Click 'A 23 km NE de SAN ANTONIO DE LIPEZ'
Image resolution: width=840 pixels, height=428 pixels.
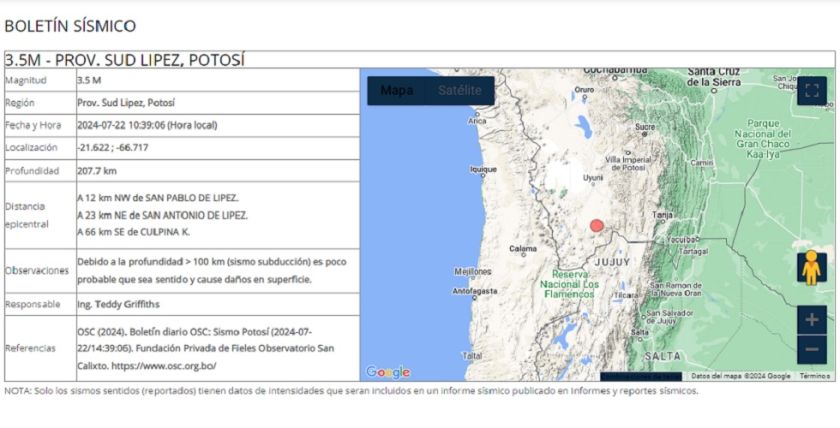pos(162,215)
